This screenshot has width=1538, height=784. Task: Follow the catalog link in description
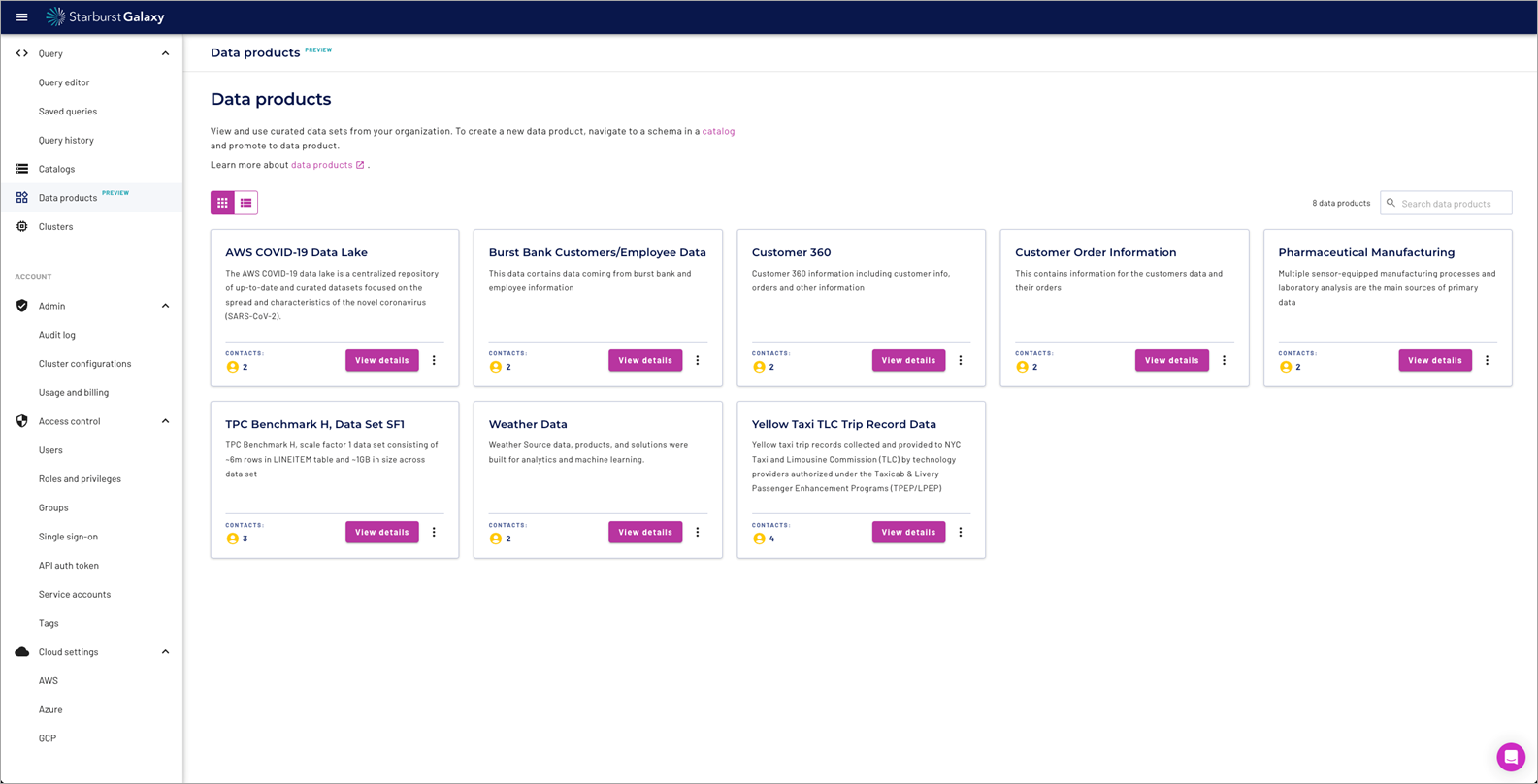tap(718, 131)
